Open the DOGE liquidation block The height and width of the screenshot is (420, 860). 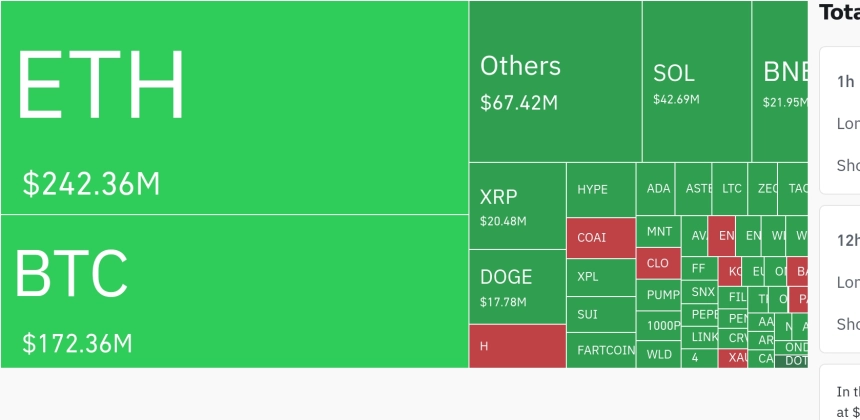coord(517,287)
